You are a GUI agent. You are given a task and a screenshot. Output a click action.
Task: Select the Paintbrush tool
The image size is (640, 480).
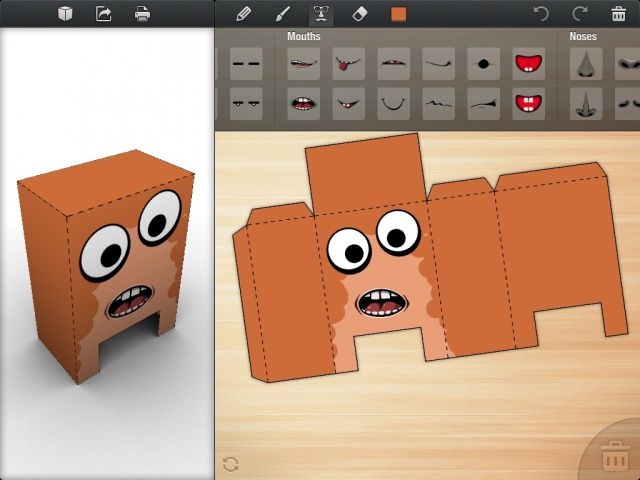282,14
